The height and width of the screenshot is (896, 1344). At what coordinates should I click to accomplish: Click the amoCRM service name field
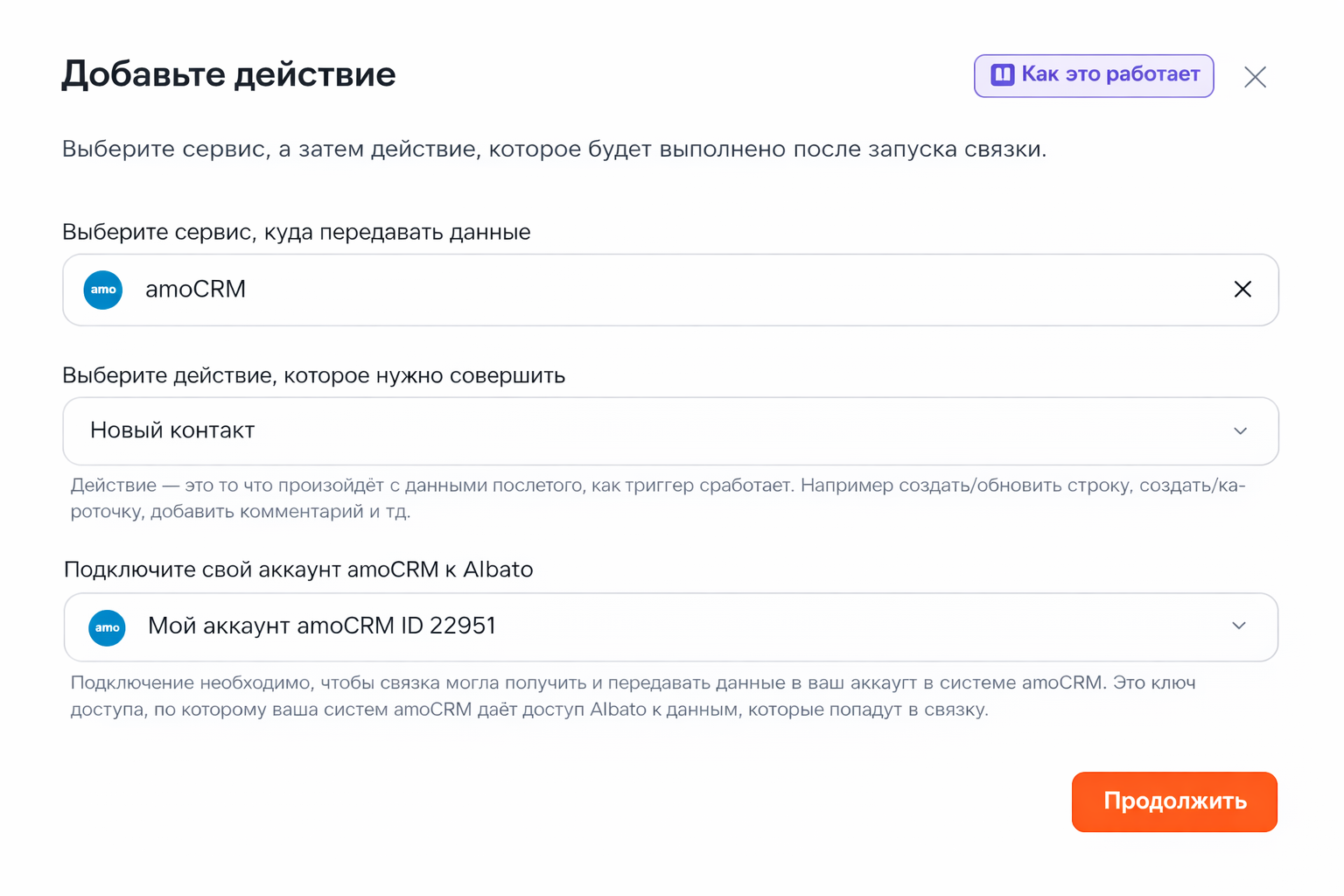pyautogui.click(x=195, y=290)
